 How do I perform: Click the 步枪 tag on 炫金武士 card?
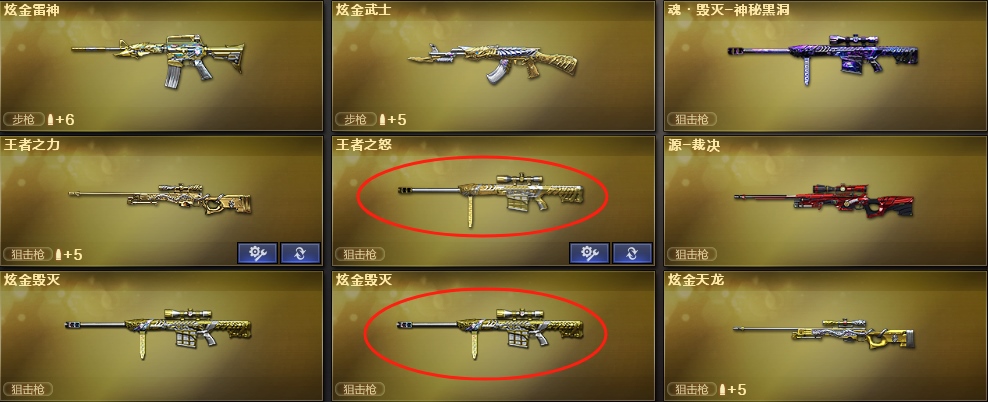coord(355,119)
